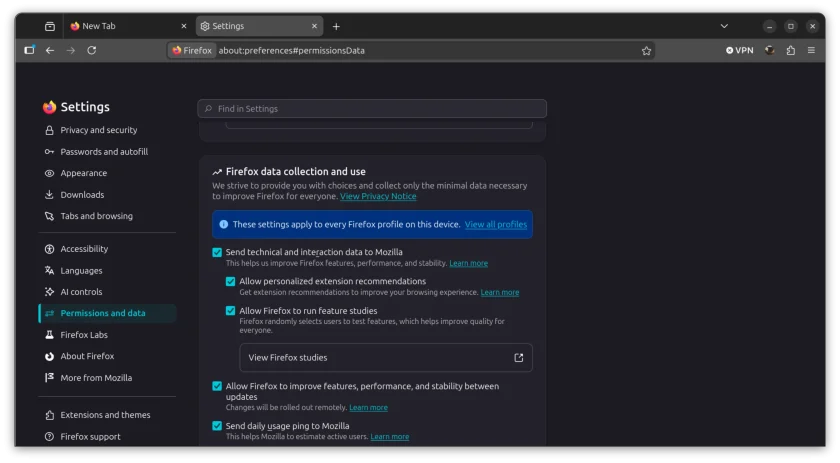Click the puzzle icon beside Extensions and themes

(49, 415)
